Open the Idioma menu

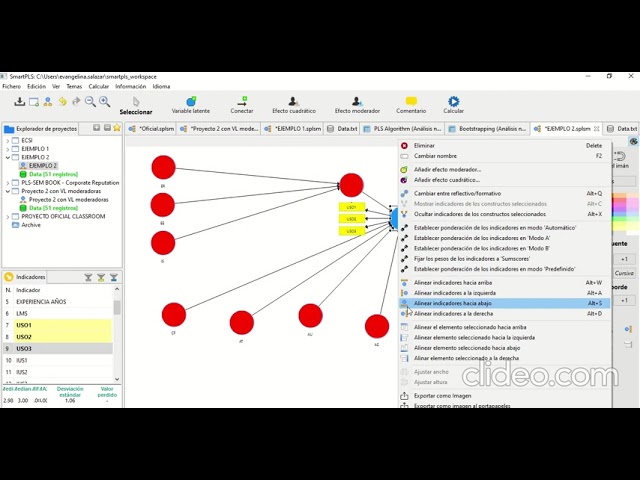[x=161, y=87]
